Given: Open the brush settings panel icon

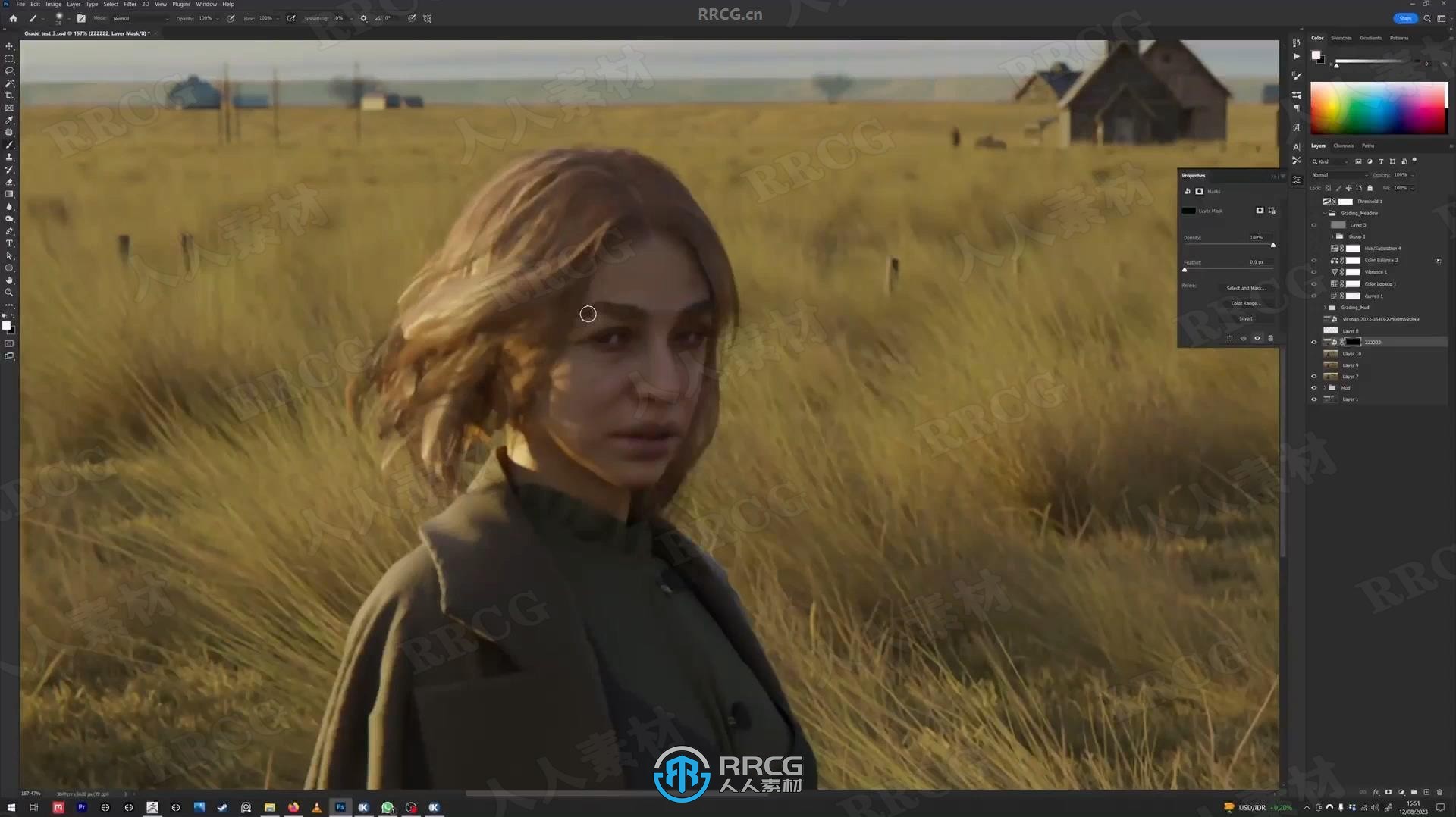Looking at the screenshot, I should click(x=81, y=18).
